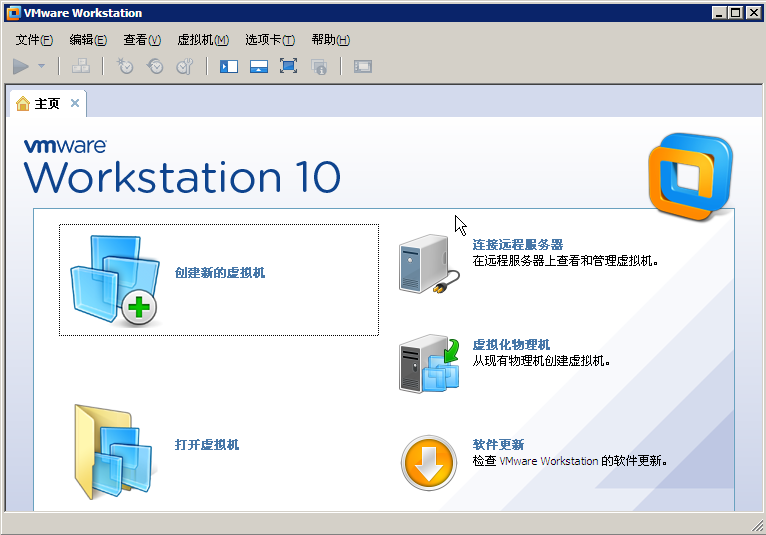Click text 检查 VMware Workstation 的软件更新。

click(570, 461)
